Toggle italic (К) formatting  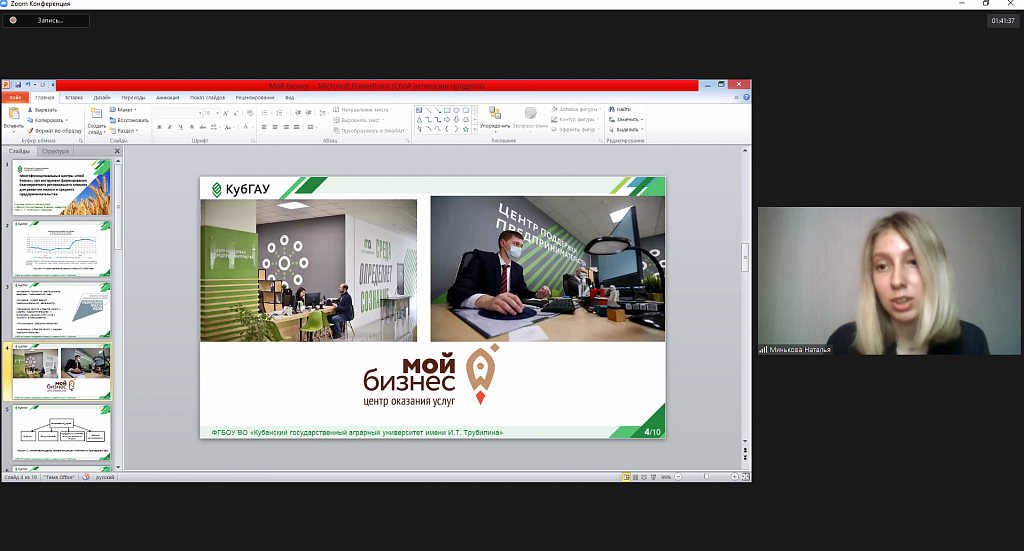(169, 127)
